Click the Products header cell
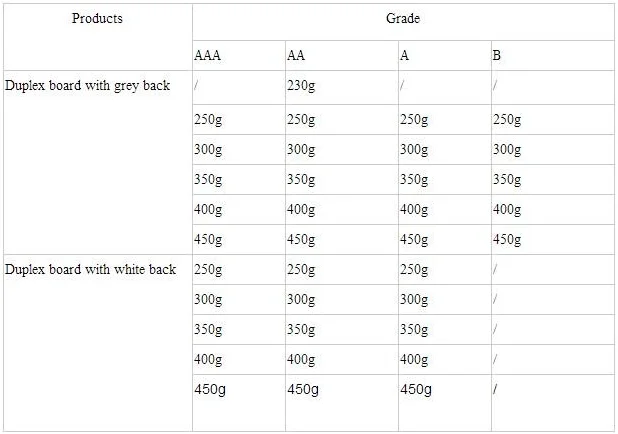The height and width of the screenshot is (434, 618). click(x=97, y=19)
